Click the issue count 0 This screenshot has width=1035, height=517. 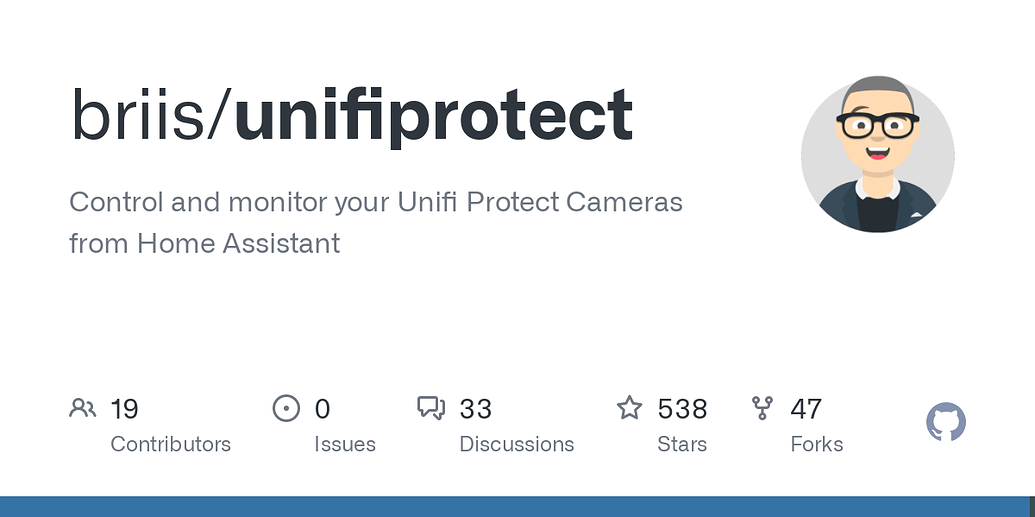pyautogui.click(x=322, y=409)
